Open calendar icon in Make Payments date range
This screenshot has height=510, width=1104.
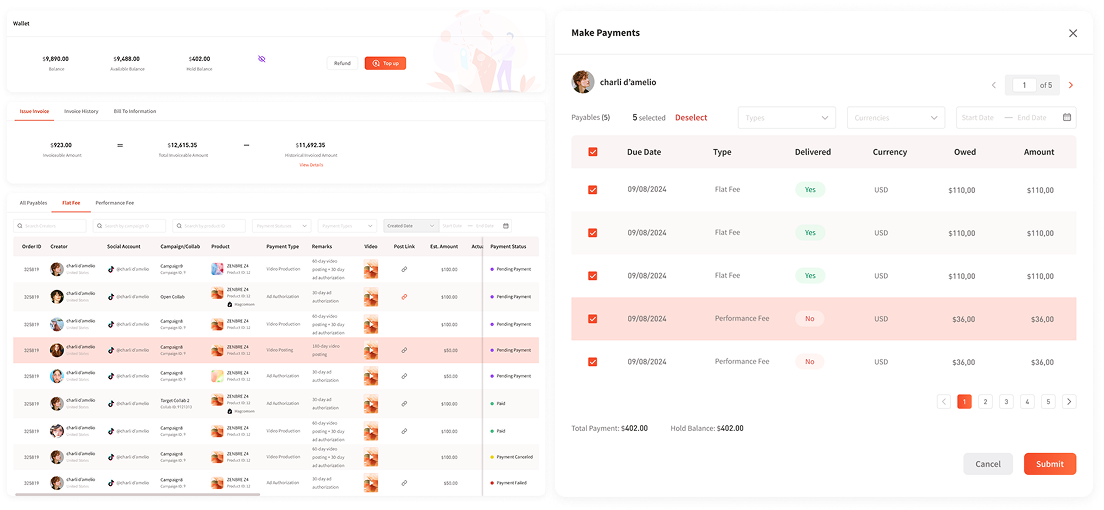click(1067, 117)
